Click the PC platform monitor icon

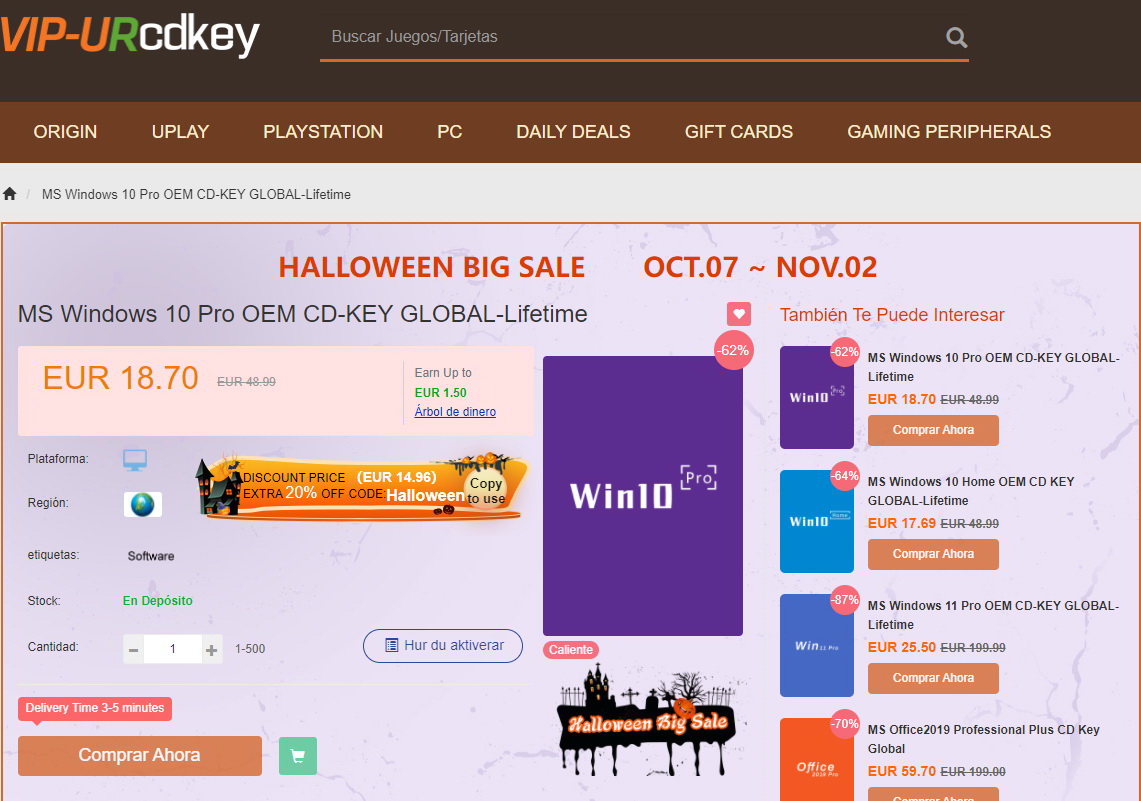tap(135, 460)
